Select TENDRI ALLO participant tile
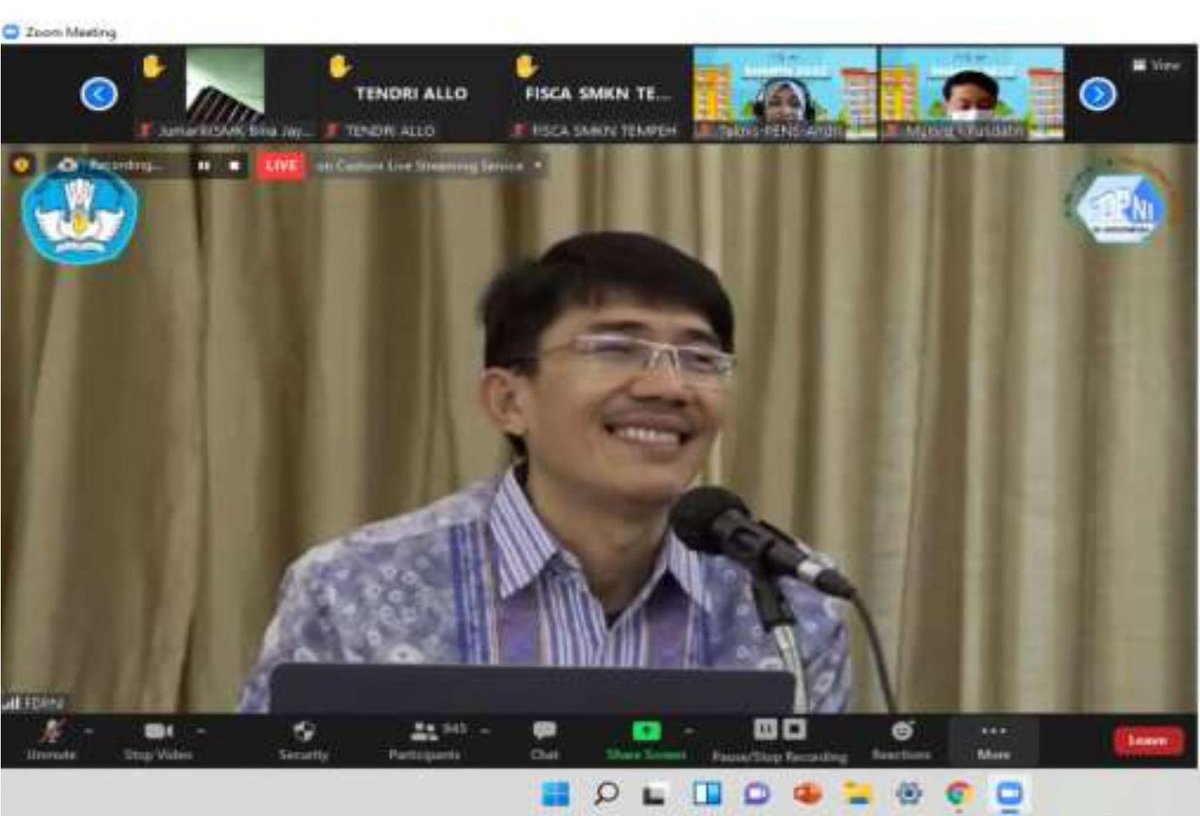 pyautogui.click(x=411, y=93)
